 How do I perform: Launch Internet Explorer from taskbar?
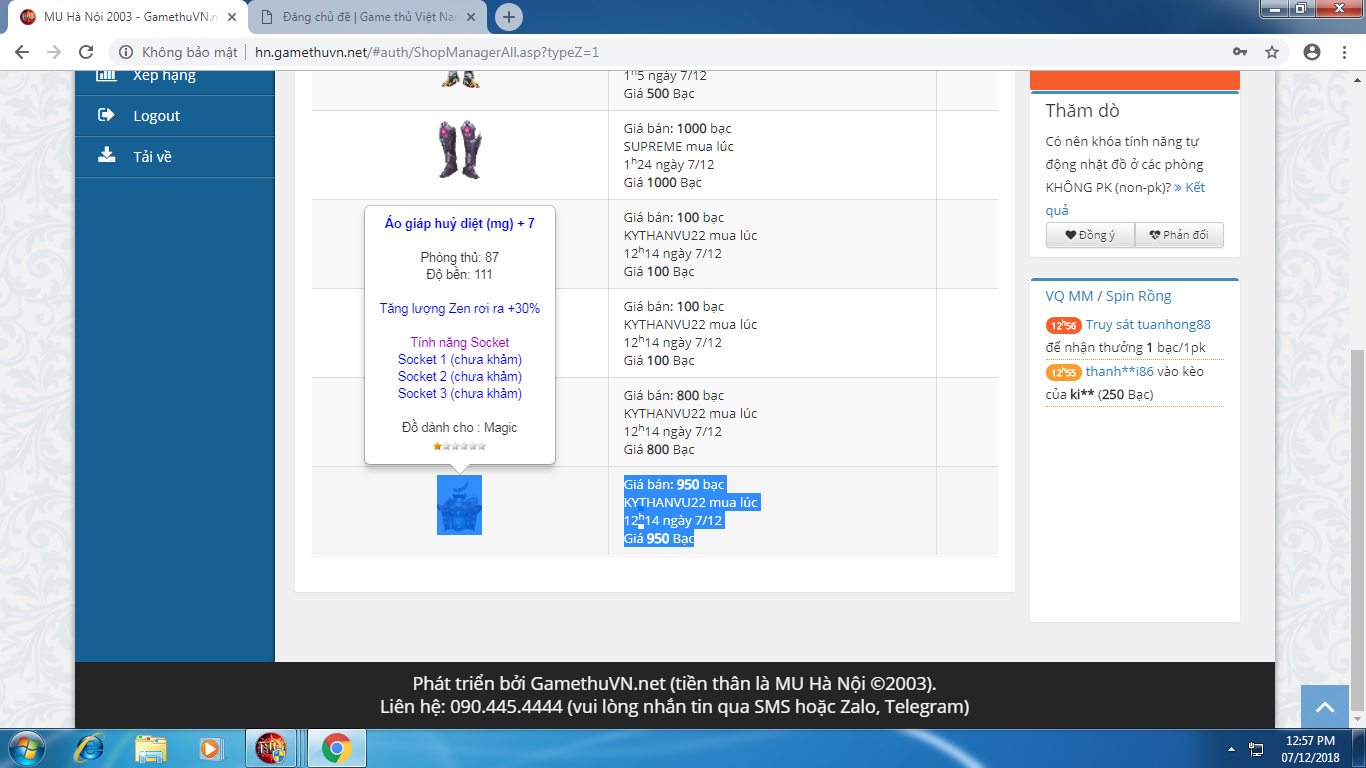90,748
